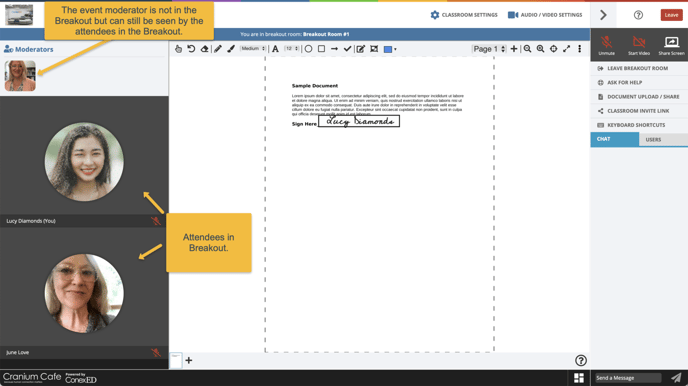Image resolution: width=688 pixels, height=386 pixels.
Task: Open the vertical three-dot more menu
Action: pos(580,49)
